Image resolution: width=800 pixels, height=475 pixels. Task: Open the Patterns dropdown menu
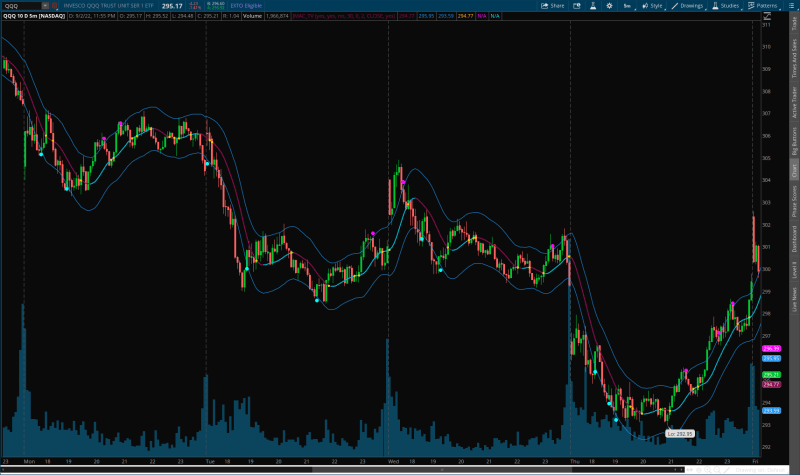(764, 6)
